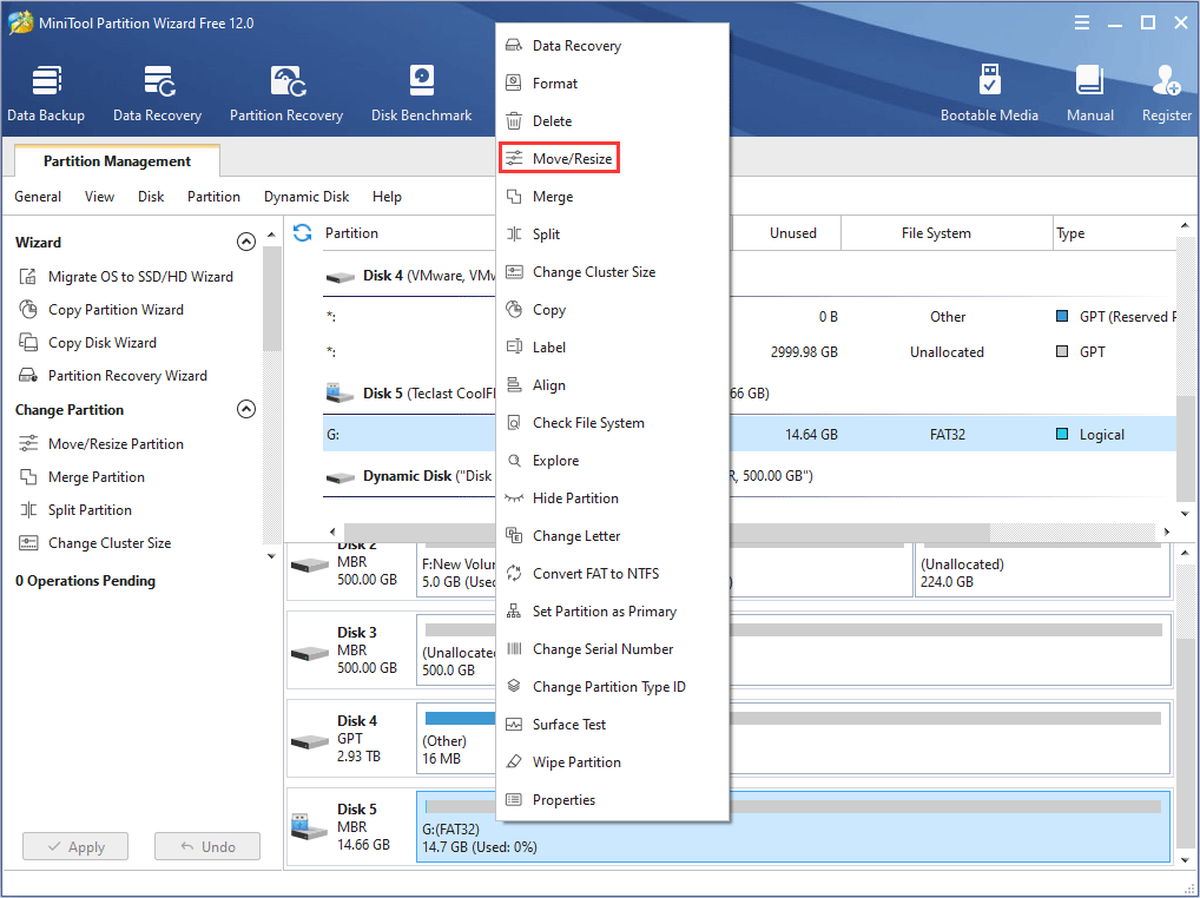
Task: Click the Undo button
Action: pos(207,847)
